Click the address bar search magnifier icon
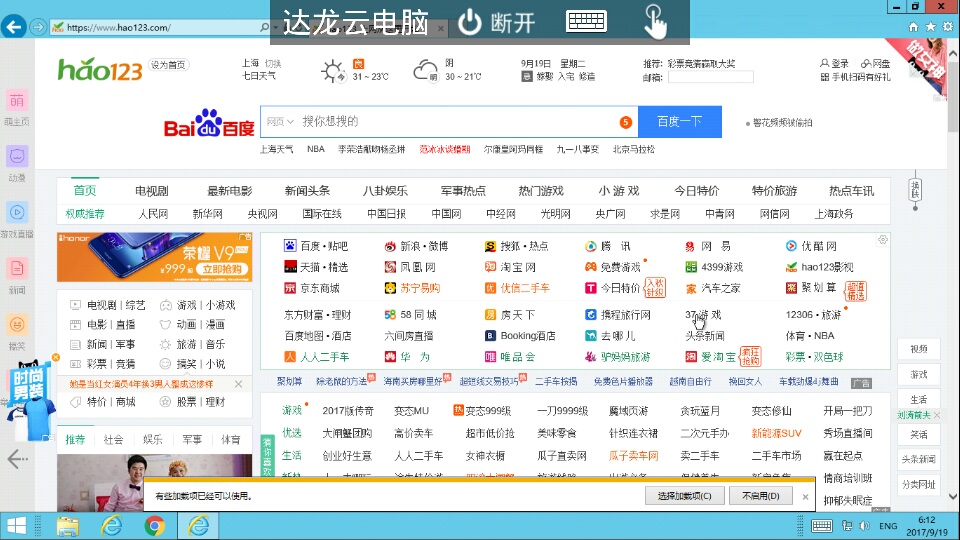Screen dimensions: 960x540 [264, 28]
